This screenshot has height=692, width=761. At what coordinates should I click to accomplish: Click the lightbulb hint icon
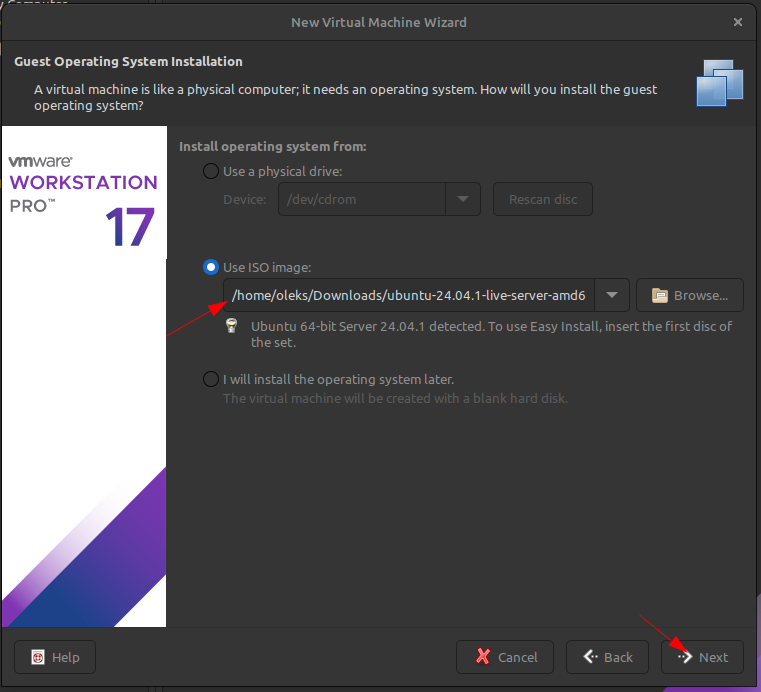coord(232,326)
